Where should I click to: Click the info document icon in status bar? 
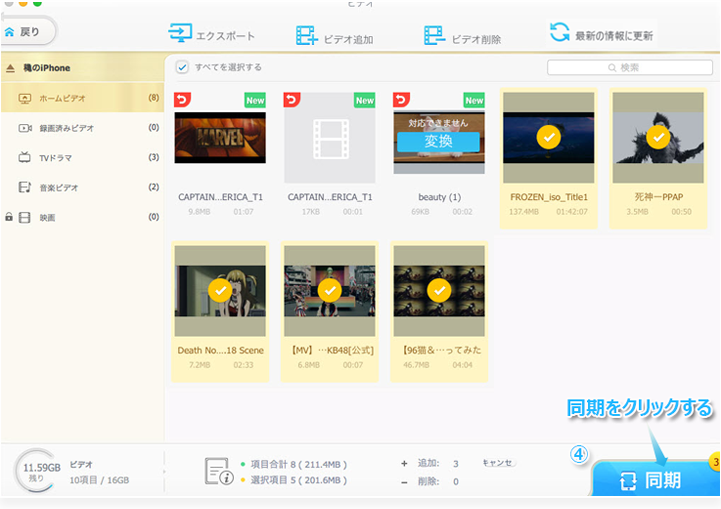coord(218,471)
